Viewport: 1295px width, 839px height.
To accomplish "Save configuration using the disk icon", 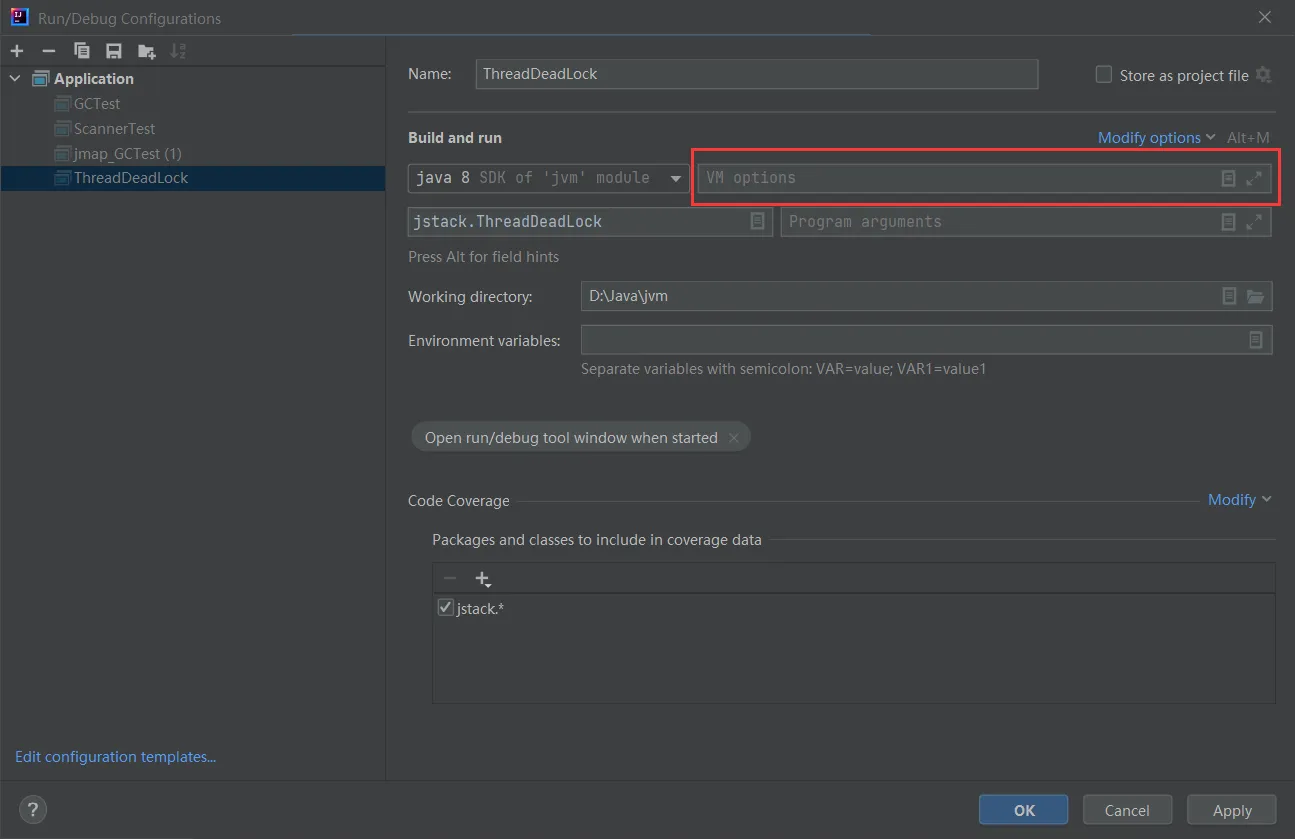I will (x=114, y=51).
